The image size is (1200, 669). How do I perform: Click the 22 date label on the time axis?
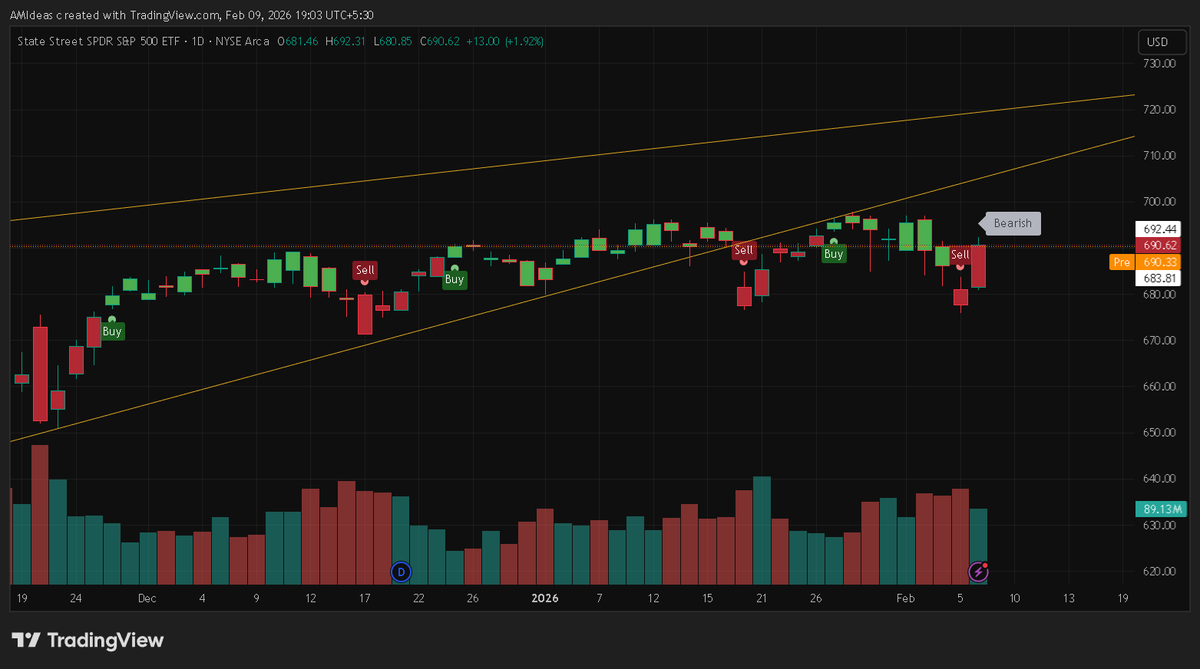[x=419, y=599]
